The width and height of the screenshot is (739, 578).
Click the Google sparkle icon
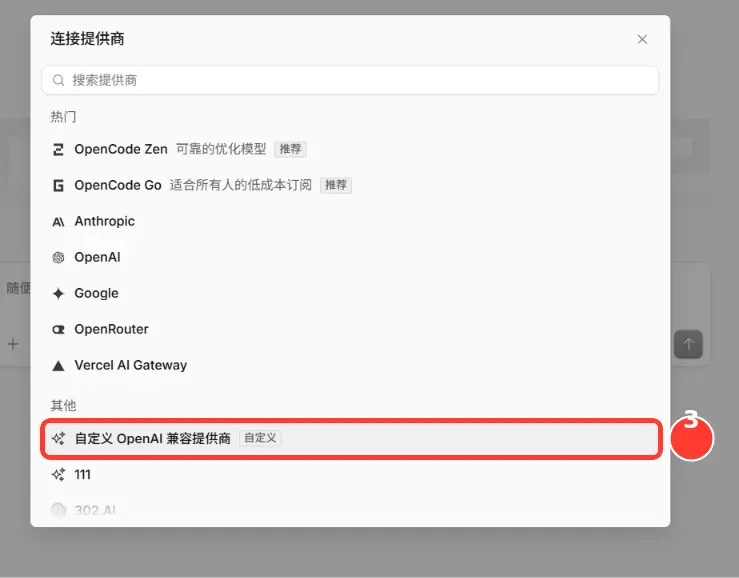[x=58, y=294]
